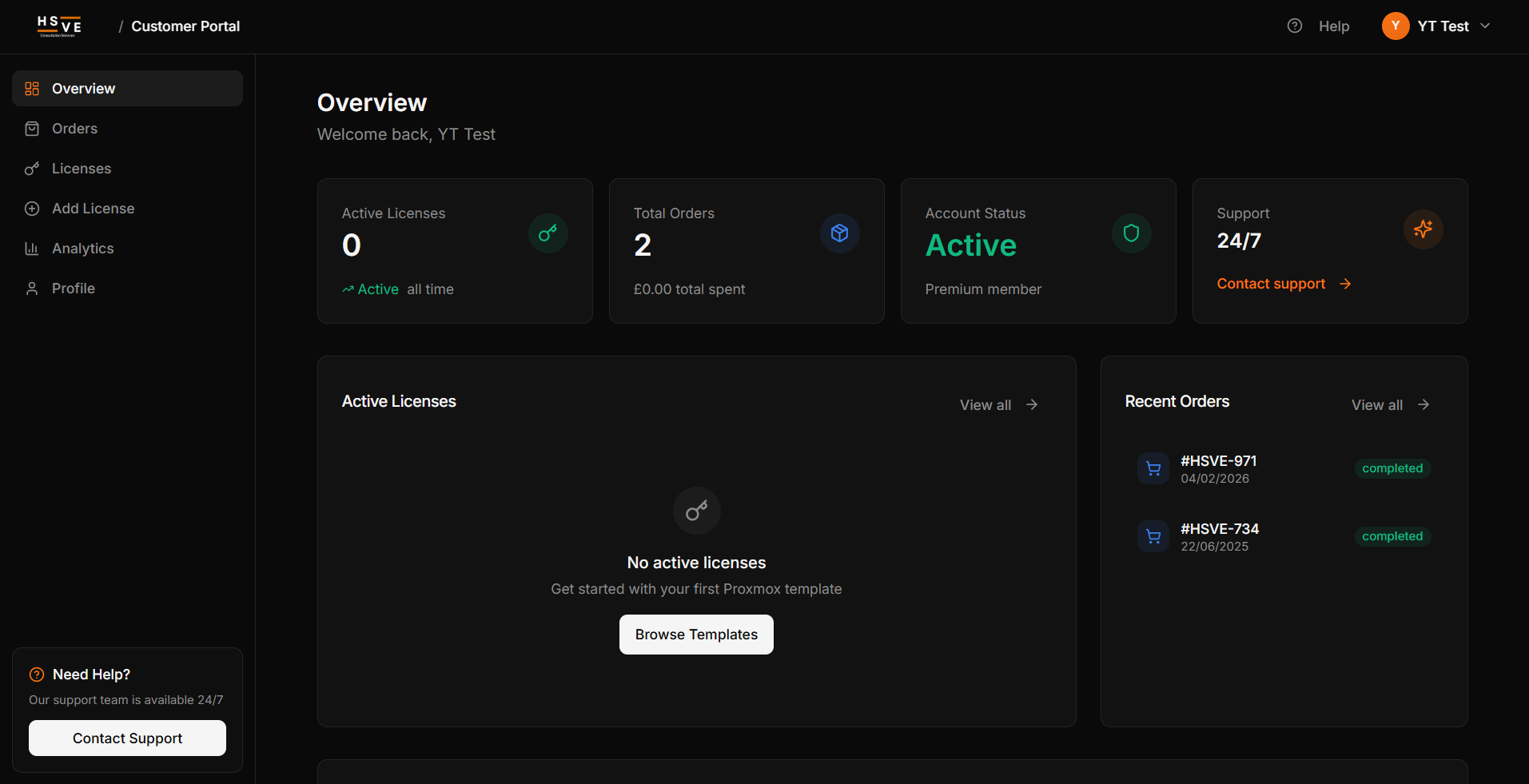
Task: Click the cart icon for order #HSVE-971
Action: (1153, 468)
